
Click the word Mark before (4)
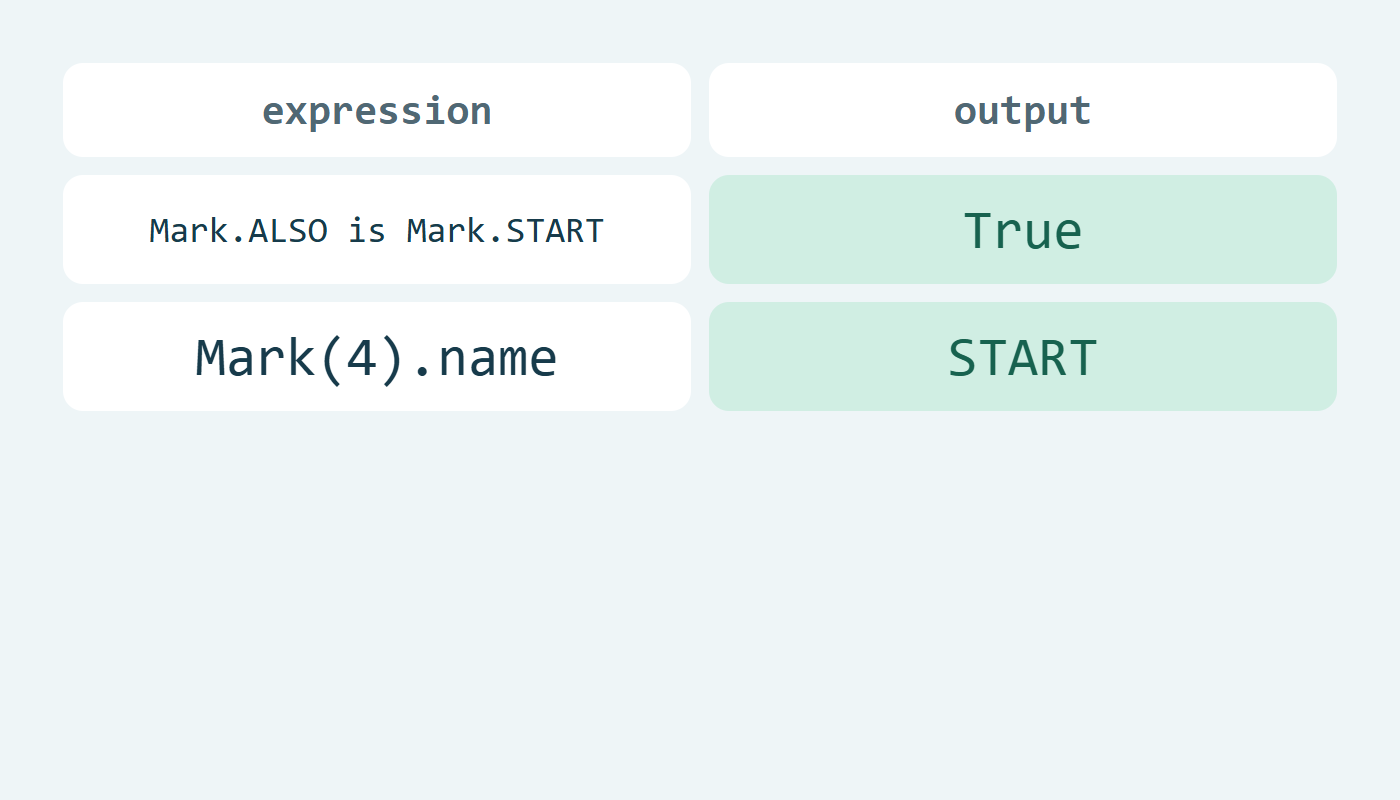tap(255, 358)
